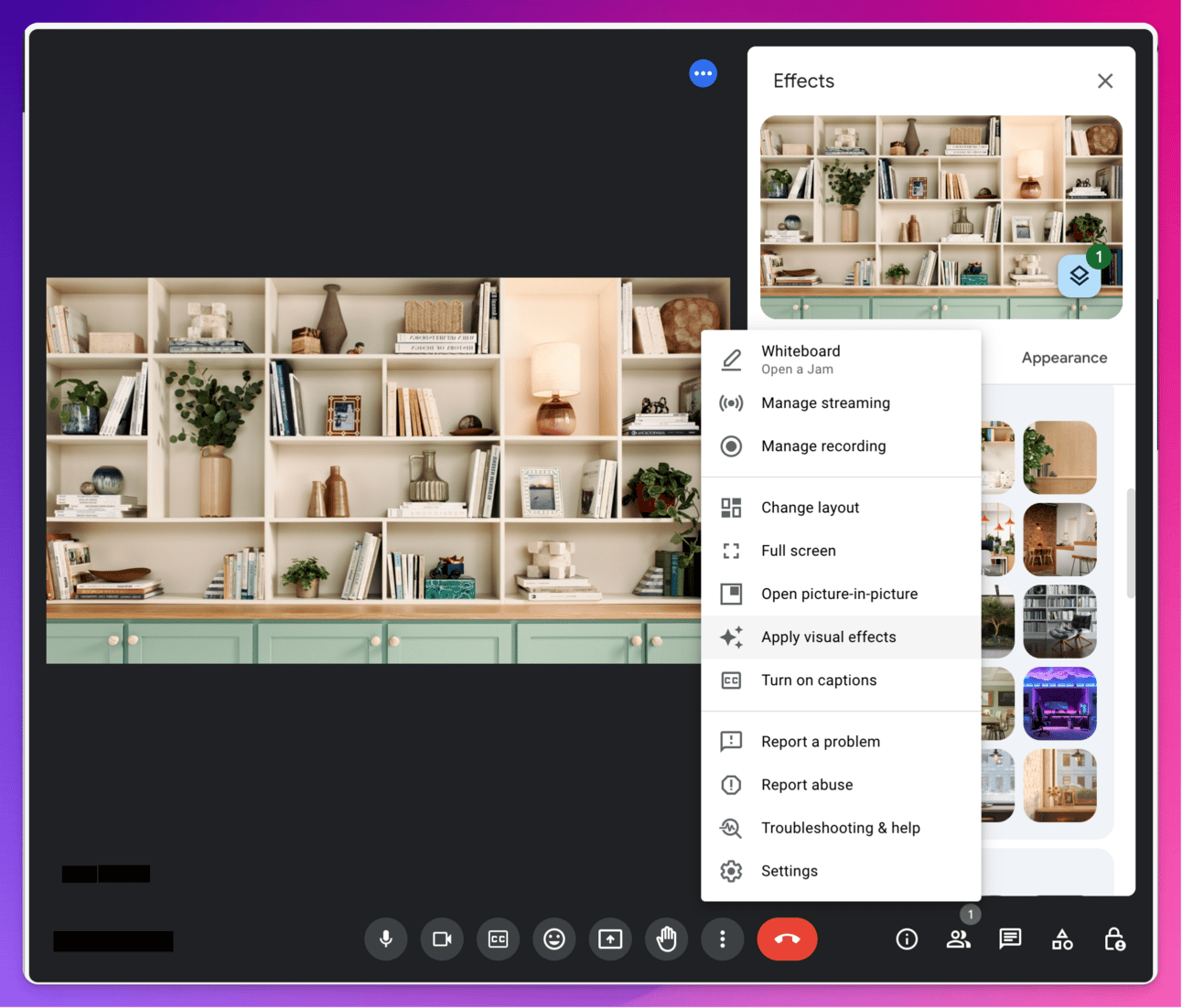The width and height of the screenshot is (1182, 1008).
Task: Click the Effects panel scrollbar
Action: click(x=1131, y=543)
